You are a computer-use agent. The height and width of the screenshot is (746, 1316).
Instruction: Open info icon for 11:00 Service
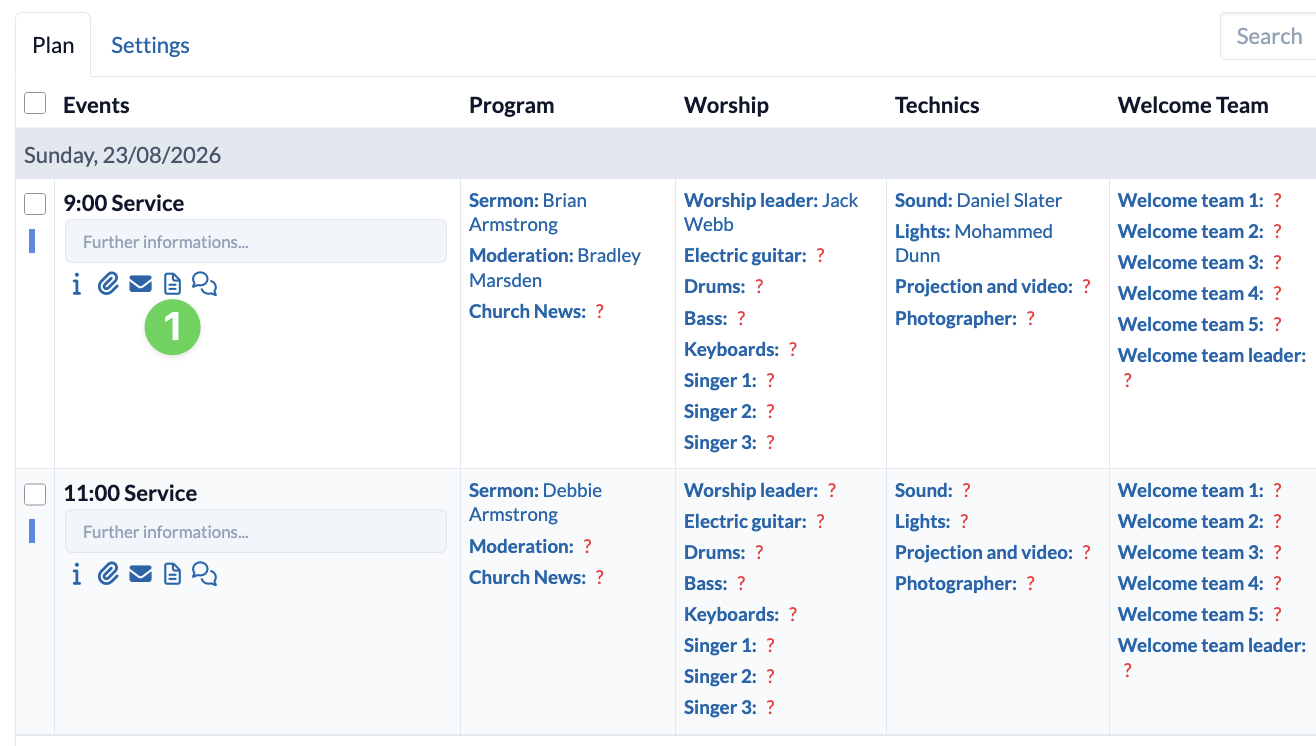click(x=77, y=574)
